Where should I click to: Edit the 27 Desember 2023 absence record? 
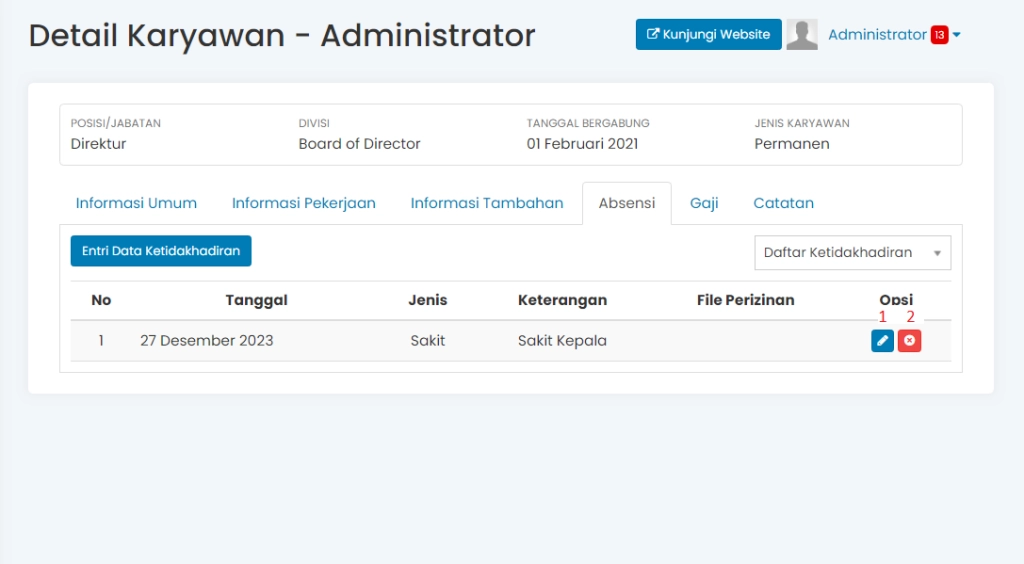pyautogui.click(x=882, y=341)
